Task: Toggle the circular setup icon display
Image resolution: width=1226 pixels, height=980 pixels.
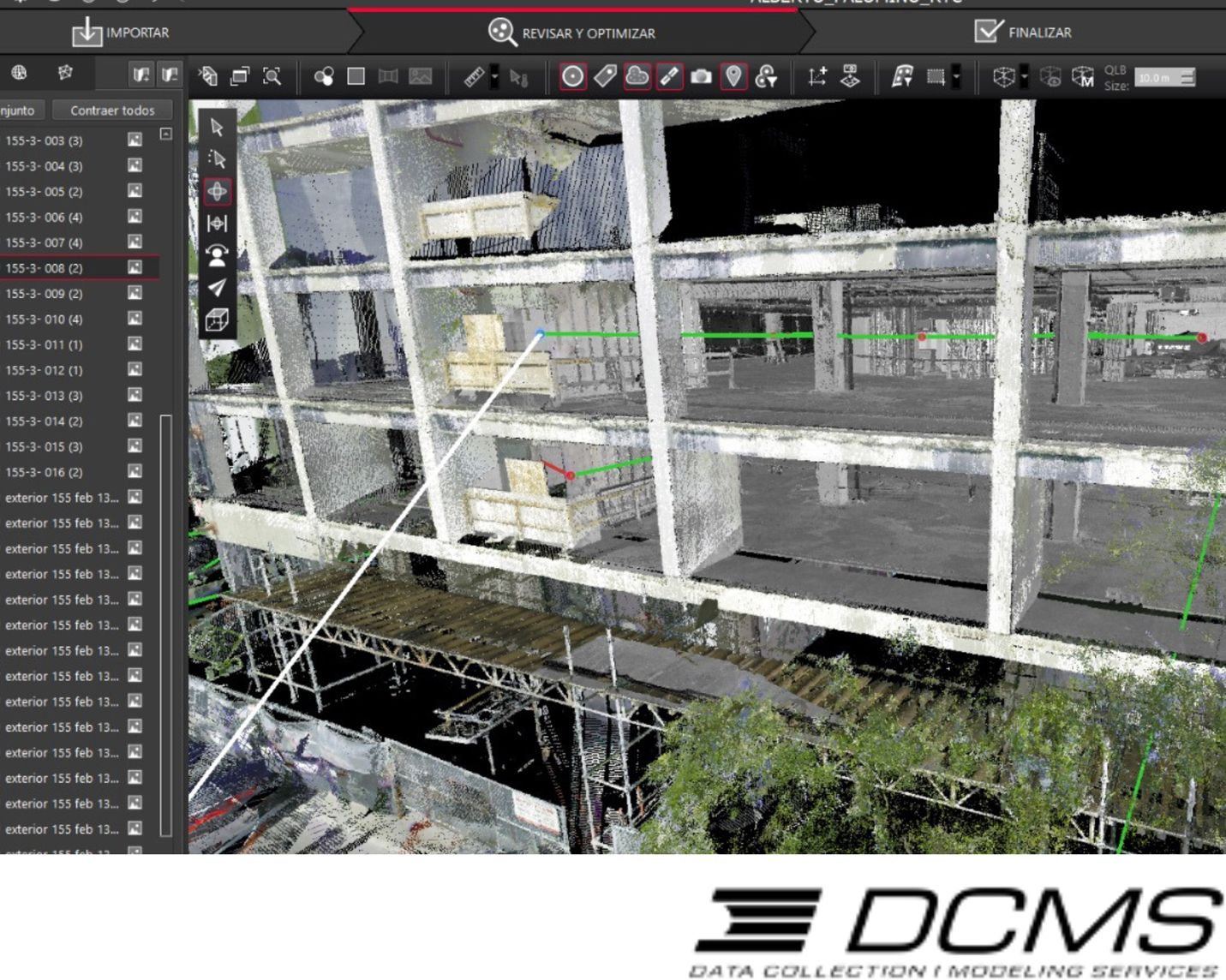Action: 572,77
